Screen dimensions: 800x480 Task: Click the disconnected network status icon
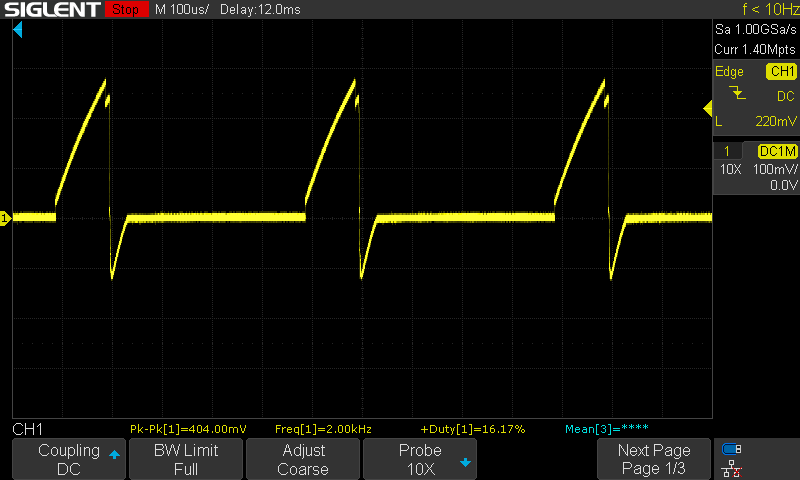point(732,468)
